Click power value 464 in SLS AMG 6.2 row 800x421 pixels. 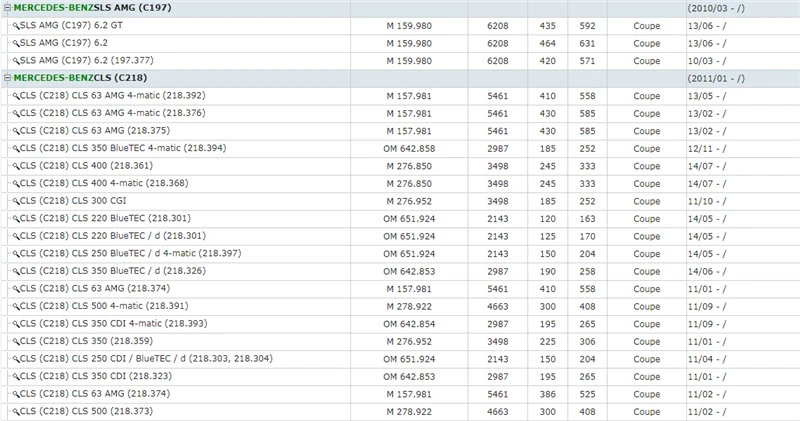click(547, 43)
